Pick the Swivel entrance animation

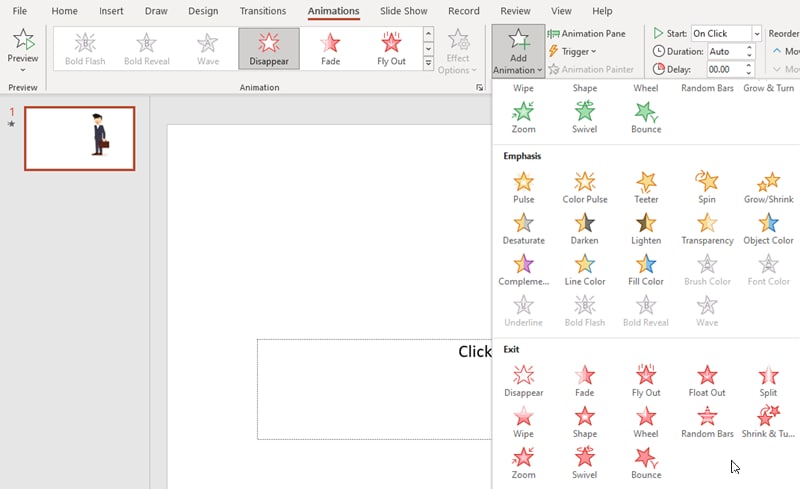(584, 117)
